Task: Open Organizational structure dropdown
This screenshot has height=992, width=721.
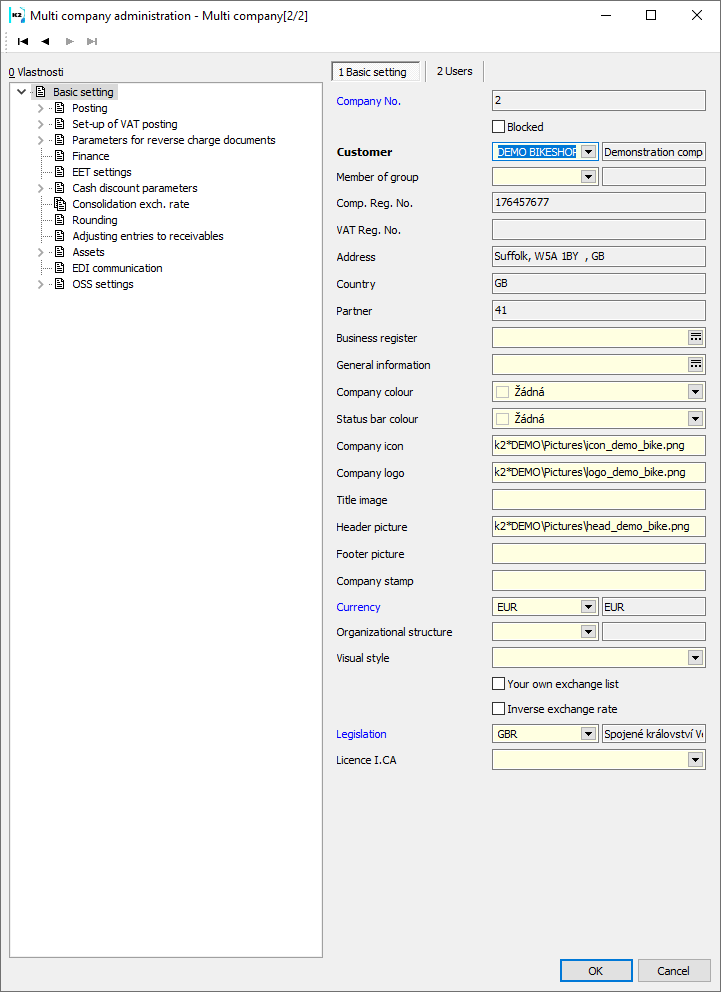Action: 589,632
